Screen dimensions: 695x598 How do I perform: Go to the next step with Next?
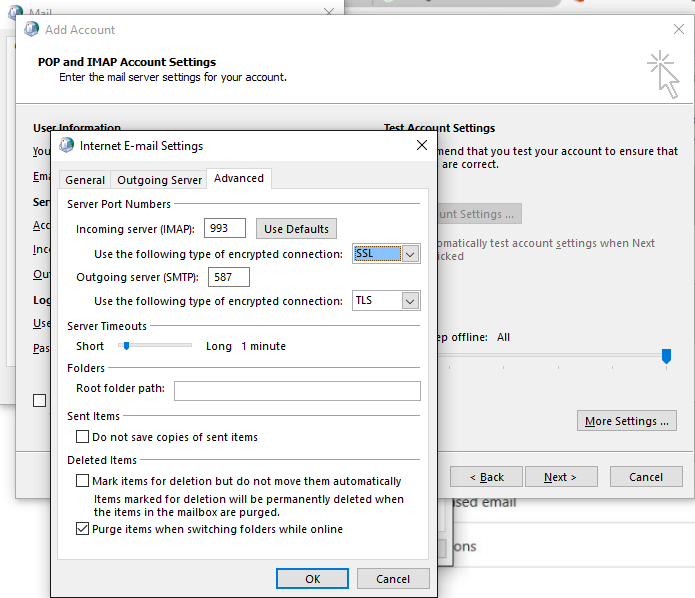tap(560, 477)
